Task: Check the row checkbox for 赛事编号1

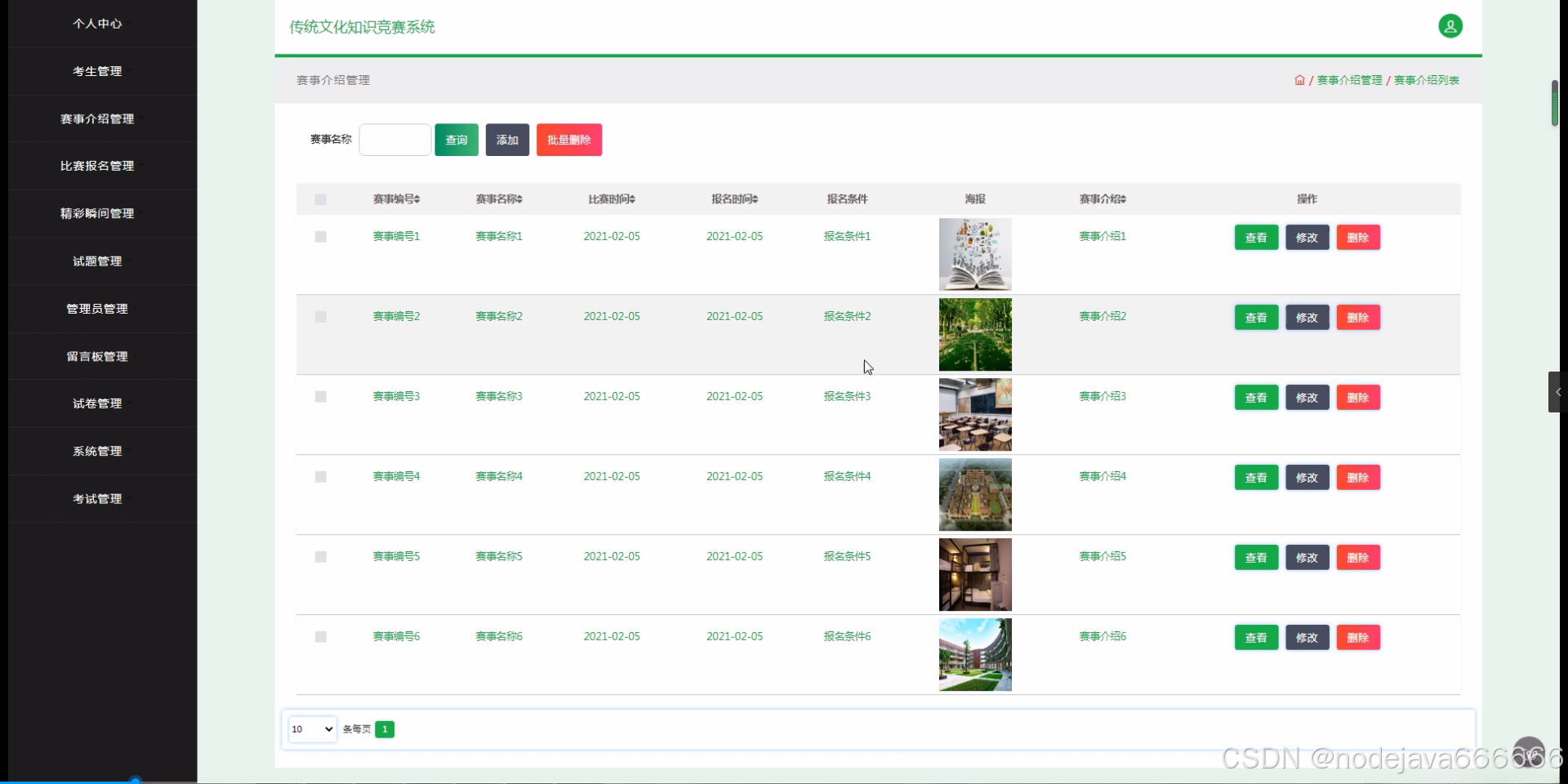Action: click(x=321, y=237)
